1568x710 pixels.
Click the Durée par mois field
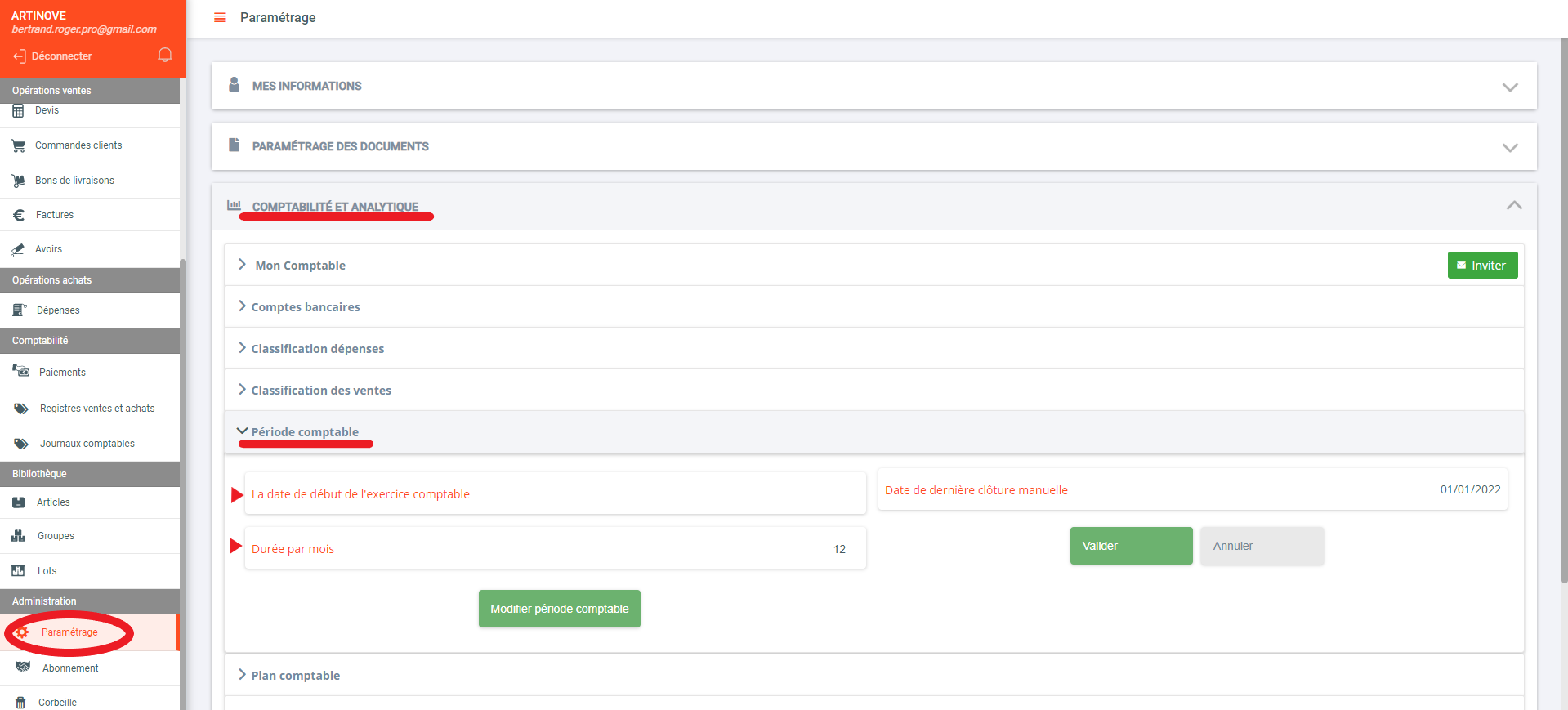555,549
